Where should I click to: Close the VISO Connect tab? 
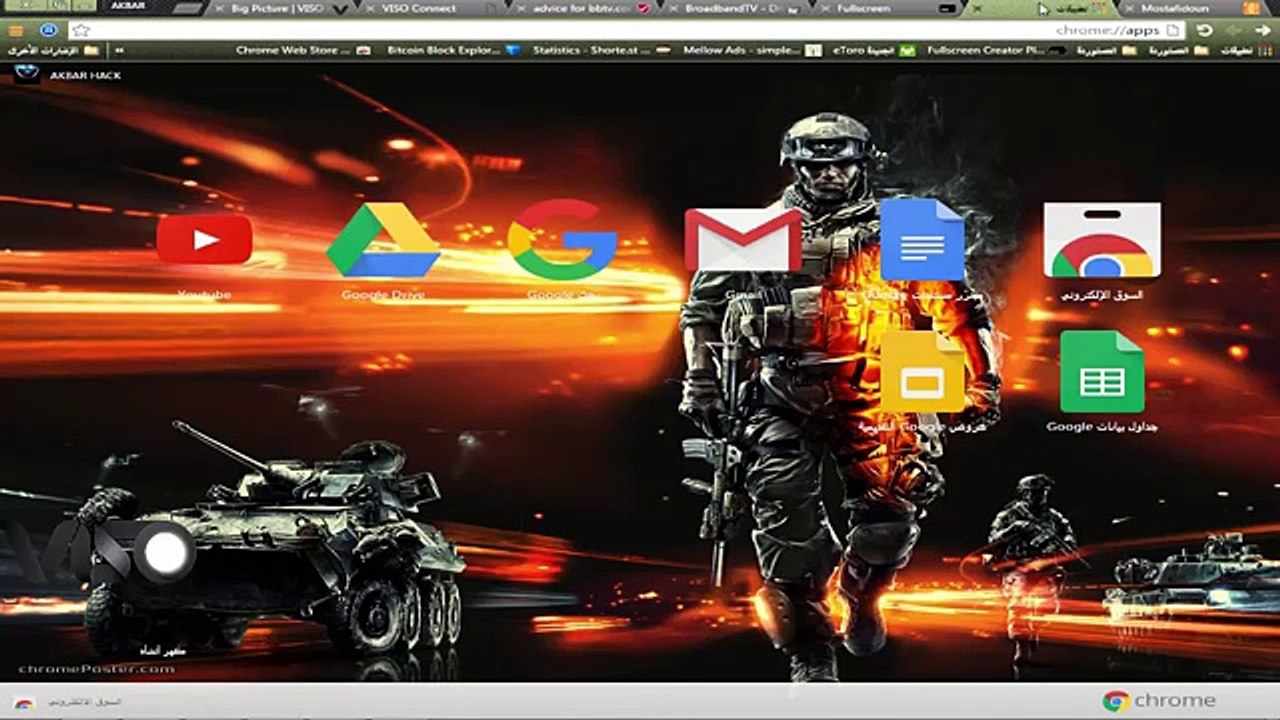click(371, 8)
